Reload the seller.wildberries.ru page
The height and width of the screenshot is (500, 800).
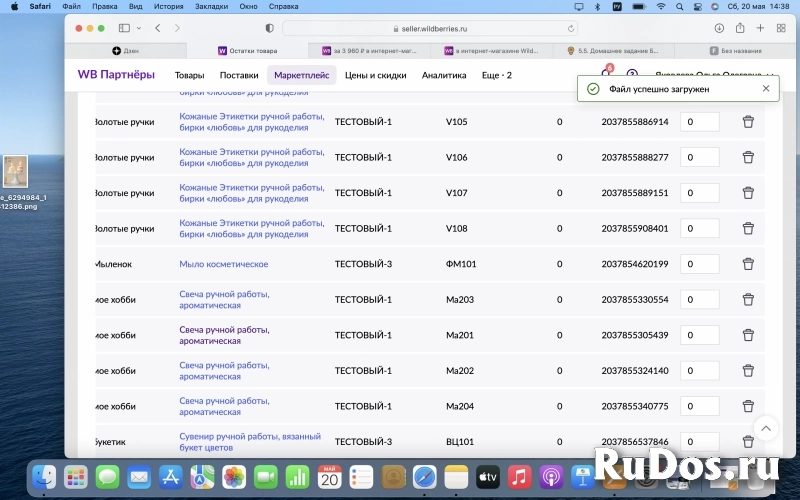pos(571,29)
